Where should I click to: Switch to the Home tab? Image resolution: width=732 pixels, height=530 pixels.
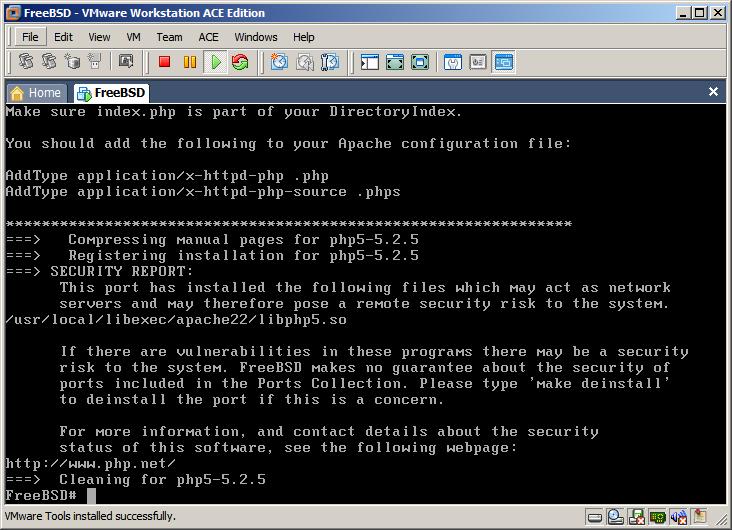pyautogui.click(x=36, y=93)
